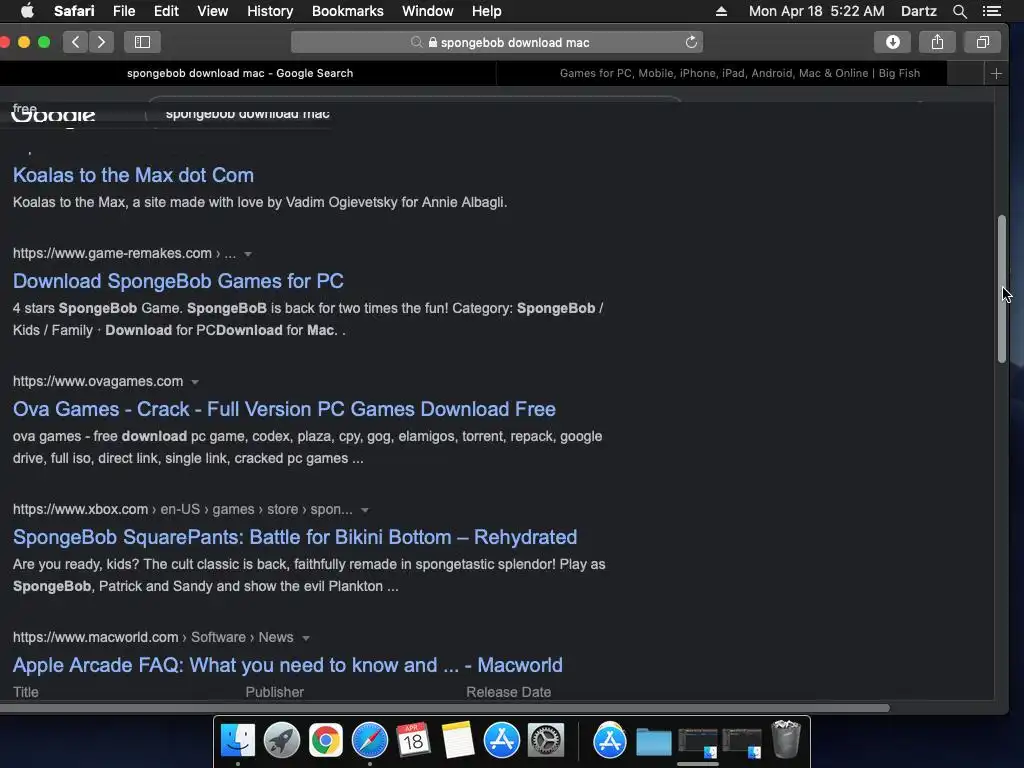Click the date and time in menu bar
The width and height of the screenshot is (1024, 768).
tap(816, 11)
